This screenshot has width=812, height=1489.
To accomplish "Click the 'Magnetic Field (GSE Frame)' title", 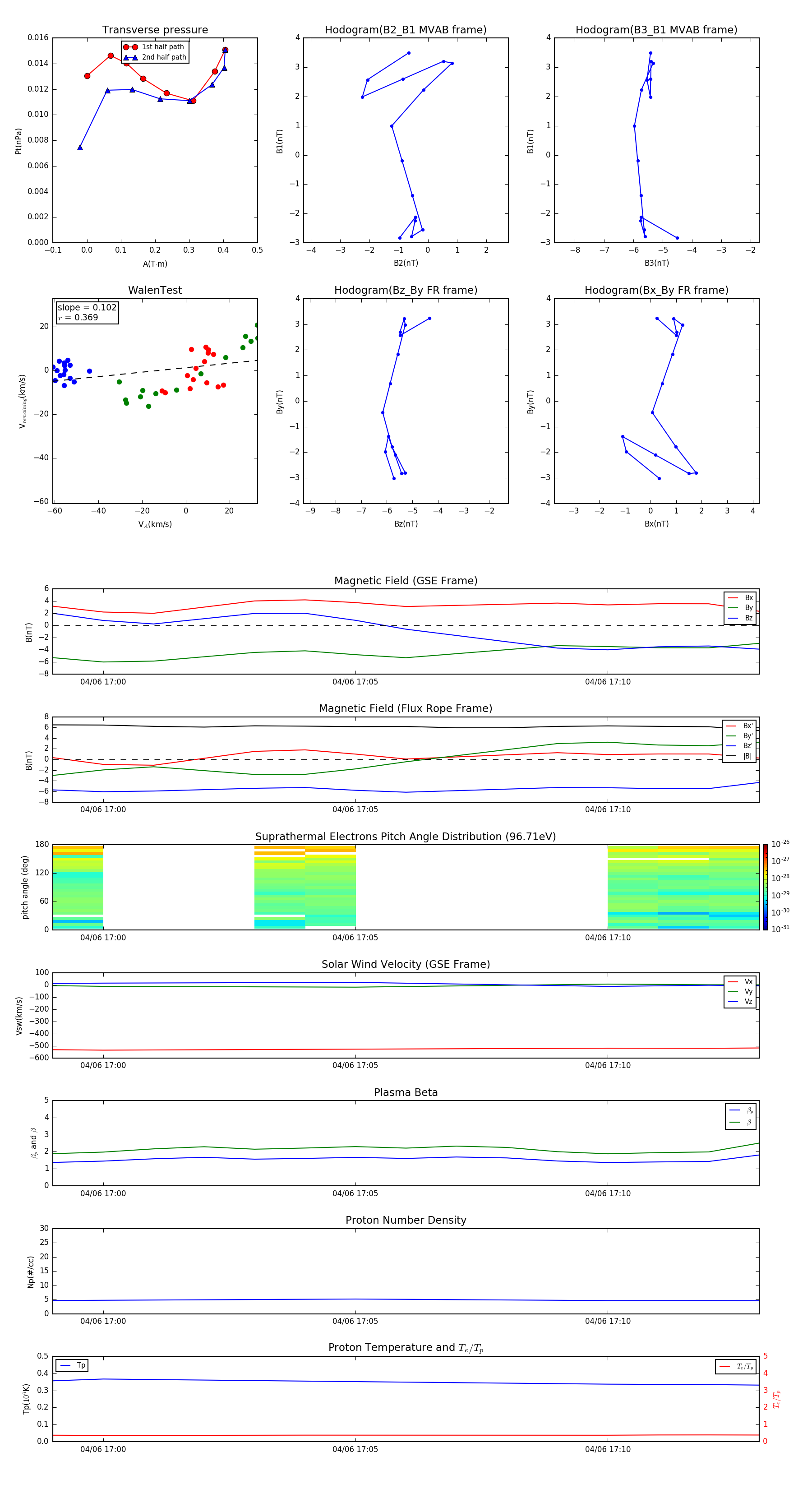I will (x=406, y=580).
